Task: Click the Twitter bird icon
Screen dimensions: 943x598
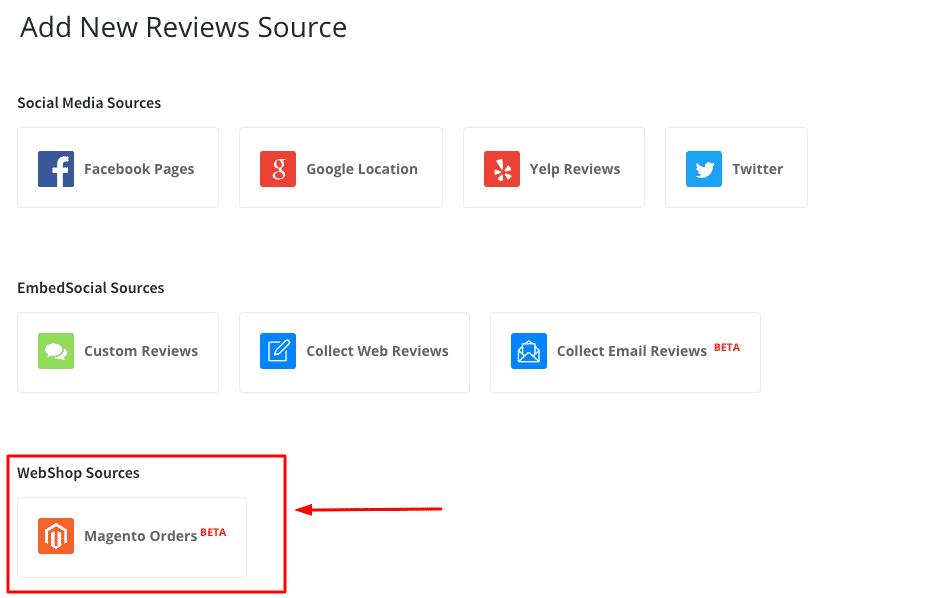Action: point(704,169)
